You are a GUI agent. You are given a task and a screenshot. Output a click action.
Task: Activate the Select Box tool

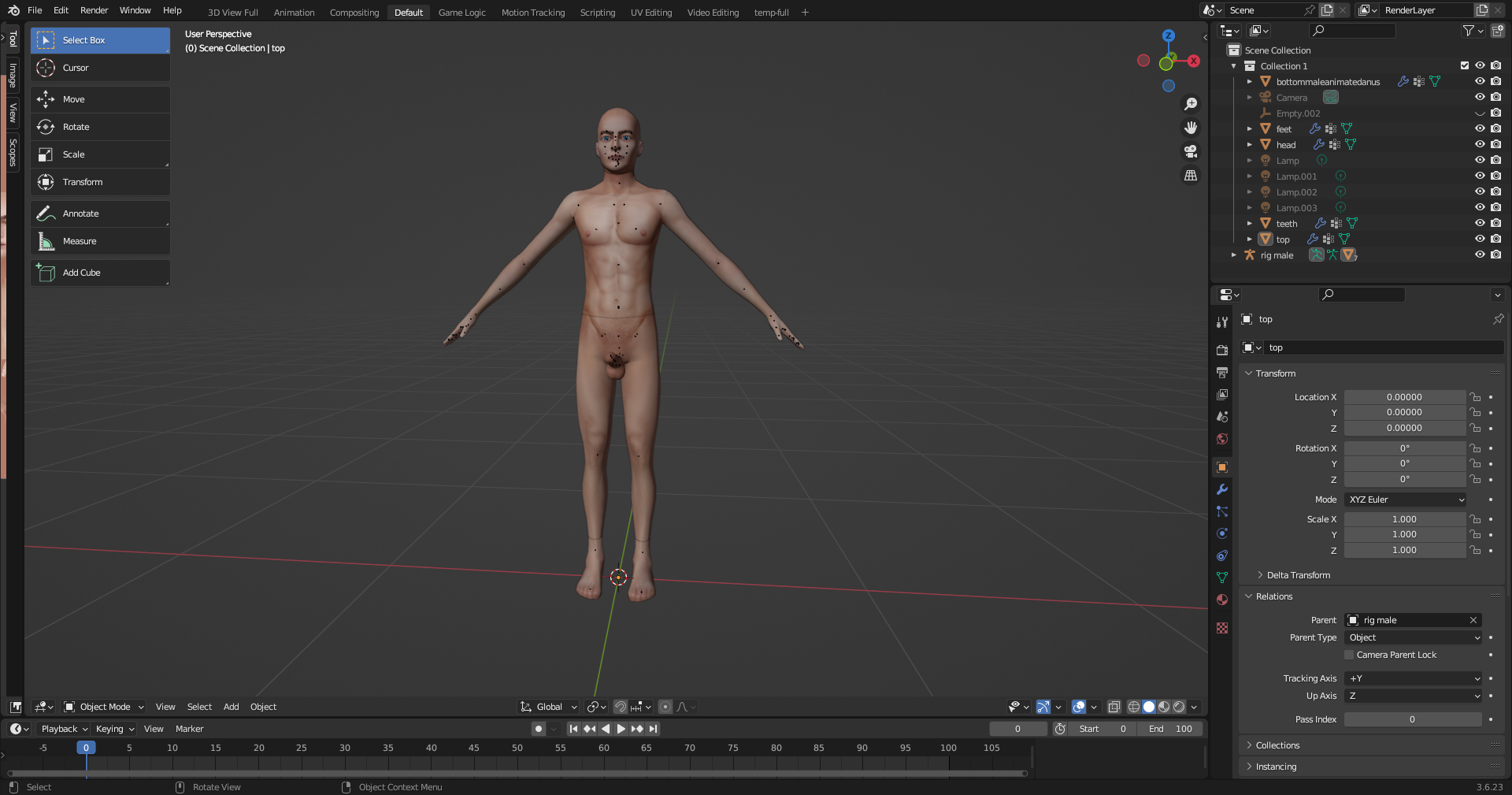click(100, 40)
